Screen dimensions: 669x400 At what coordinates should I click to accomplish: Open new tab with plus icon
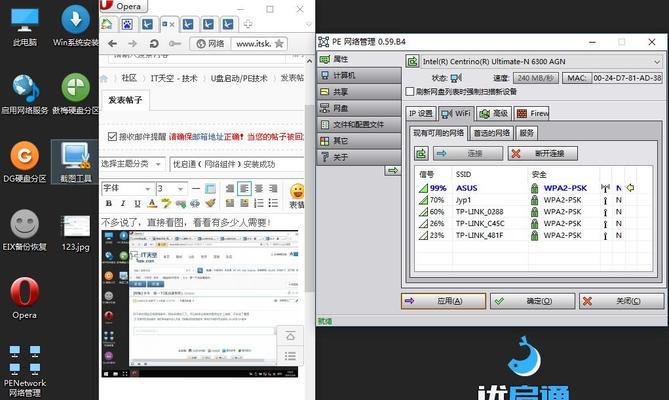(248, 24)
